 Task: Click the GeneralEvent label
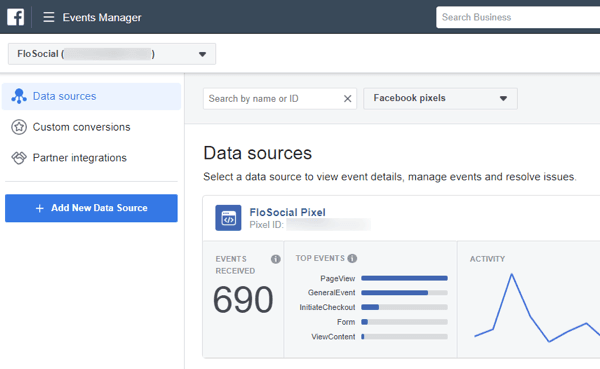pyautogui.click(x=331, y=293)
